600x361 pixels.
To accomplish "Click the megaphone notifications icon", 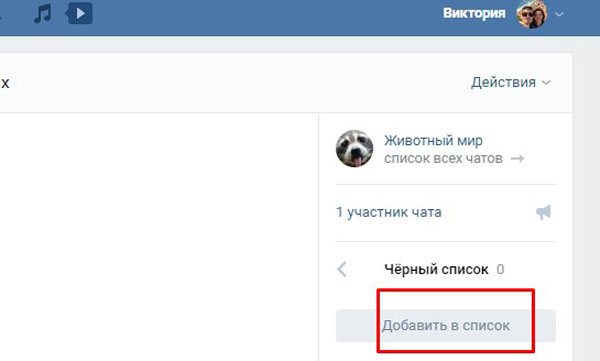I will pos(543,212).
